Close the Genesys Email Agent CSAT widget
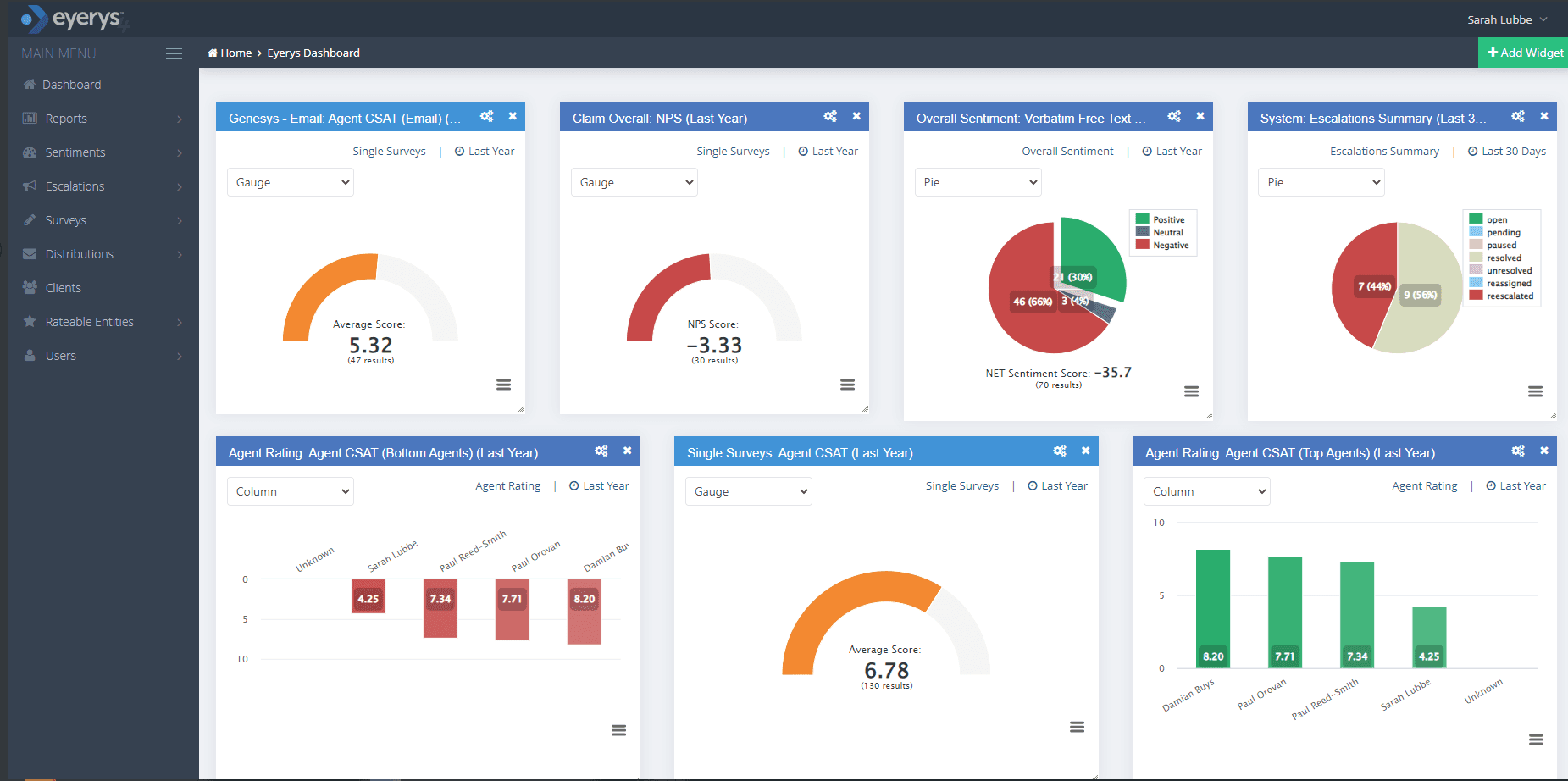Image resolution: width=1568 pixels, height=781 pixels. coord(513,117)
